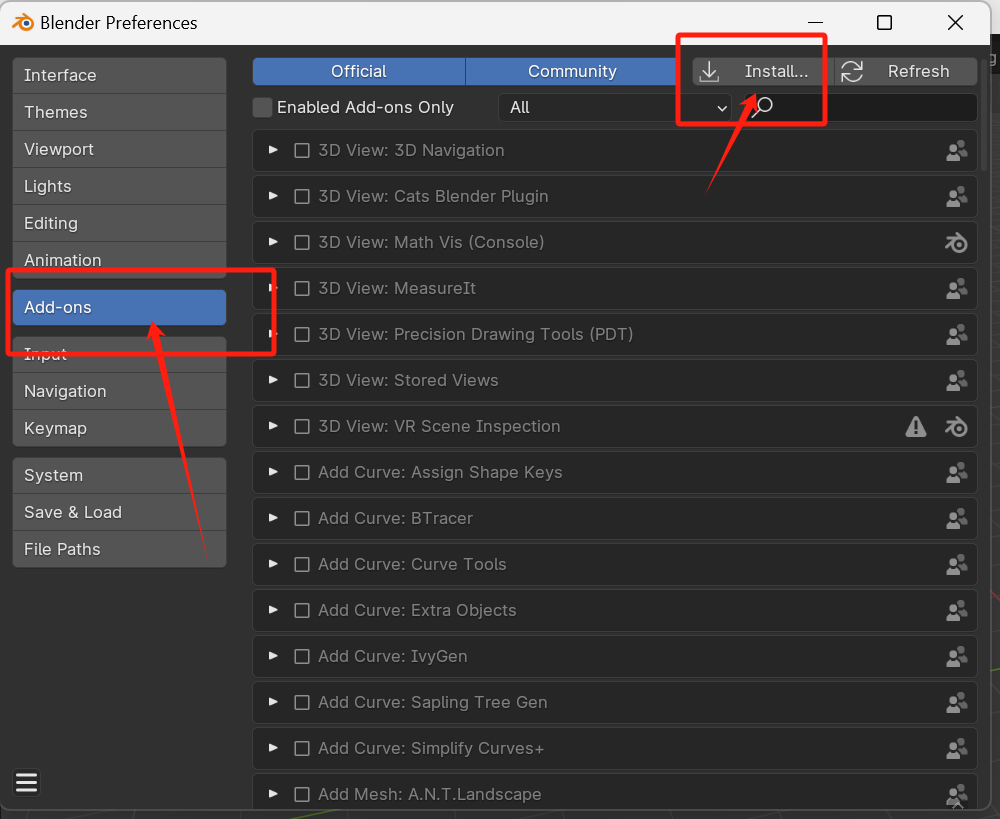The image size is (1000, 819).
Task: Open File Paths preferences
Action: coord(119,549)
